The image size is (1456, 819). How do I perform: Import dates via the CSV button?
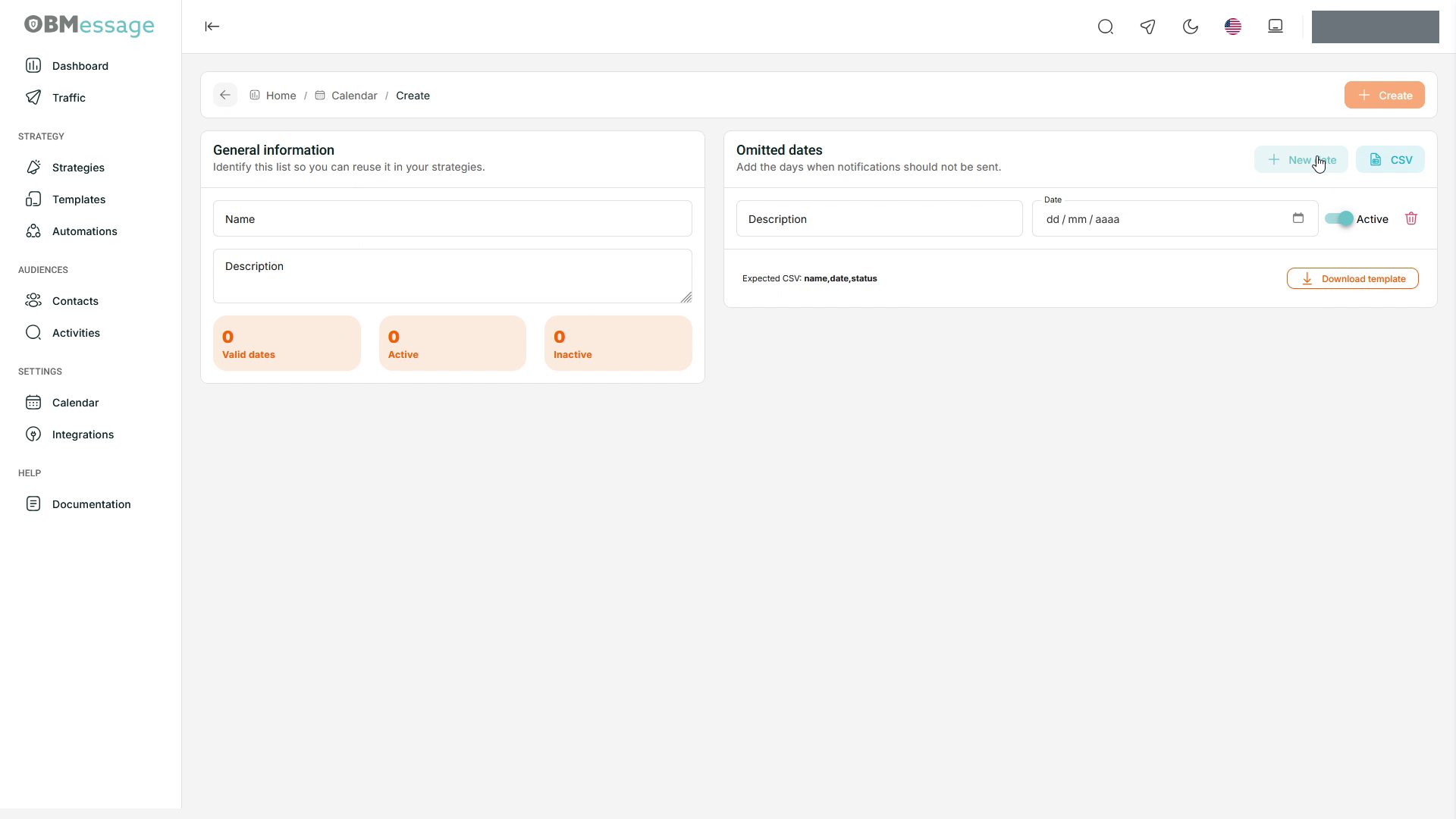click(x=1390, y=159)
